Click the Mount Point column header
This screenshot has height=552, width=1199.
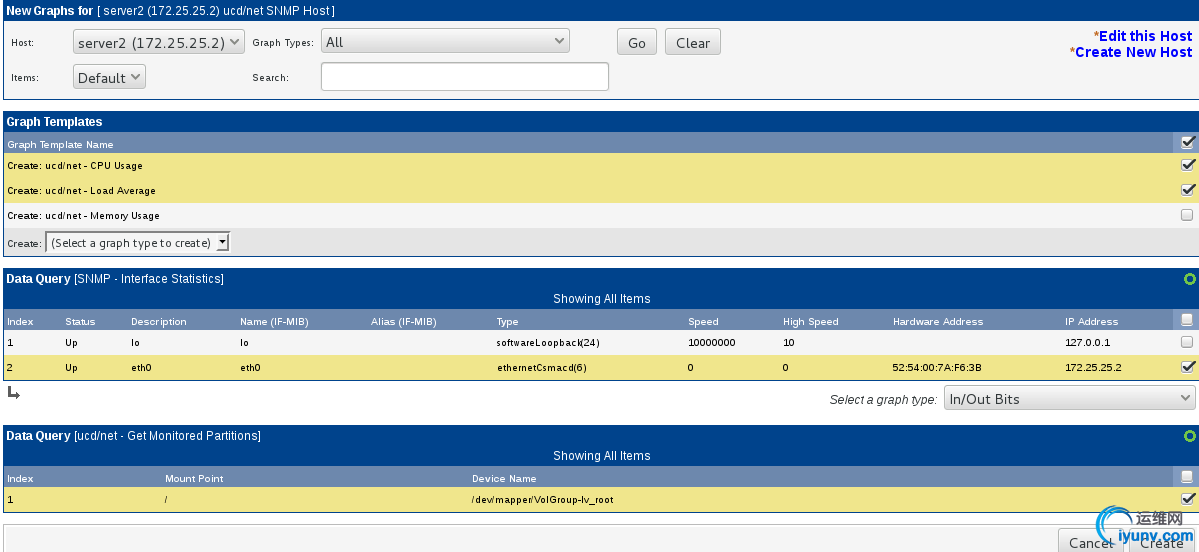(x=194, y=479)
